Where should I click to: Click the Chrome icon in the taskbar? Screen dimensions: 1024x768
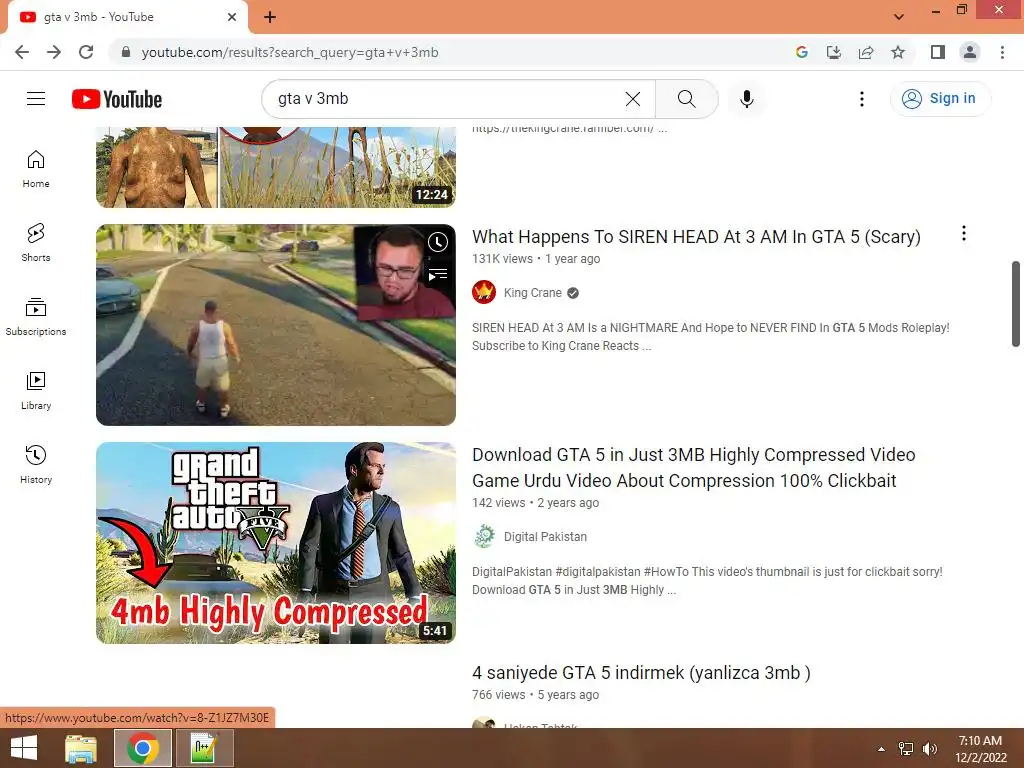[143, 748]
